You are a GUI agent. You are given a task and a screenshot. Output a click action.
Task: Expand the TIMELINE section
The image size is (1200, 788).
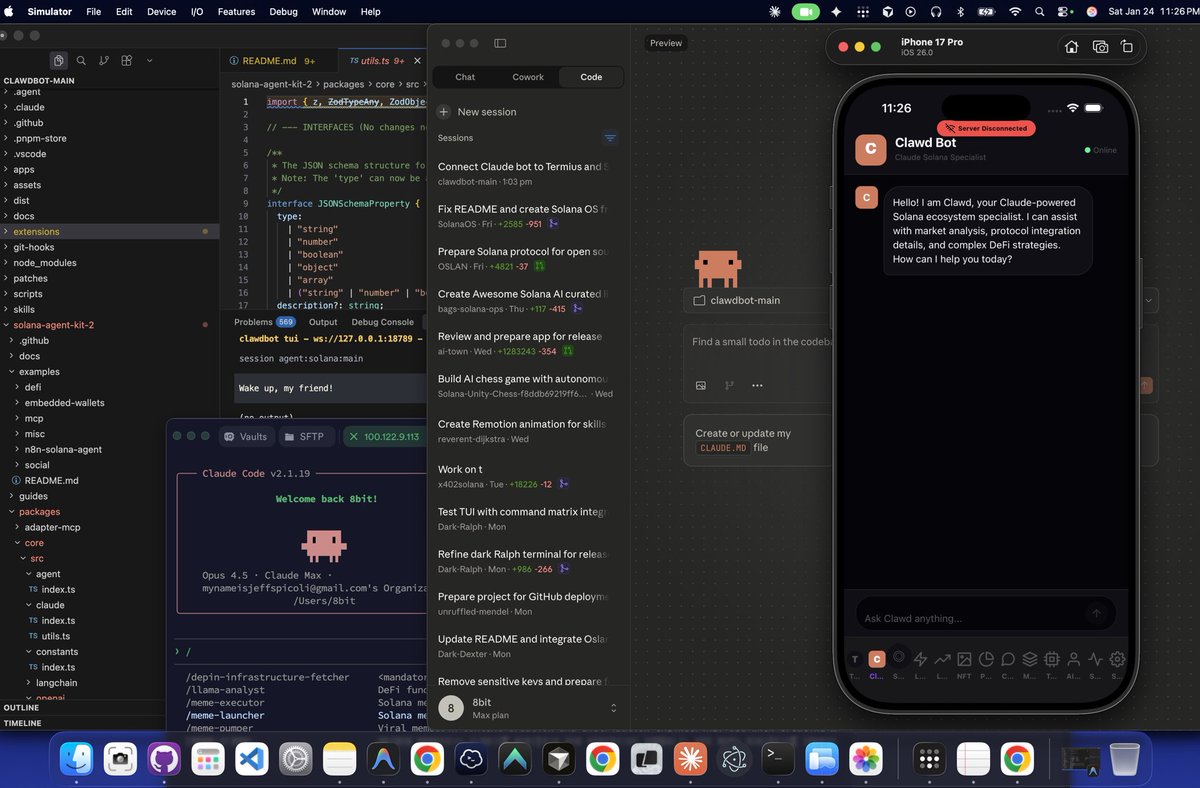(x=23, y=722)
